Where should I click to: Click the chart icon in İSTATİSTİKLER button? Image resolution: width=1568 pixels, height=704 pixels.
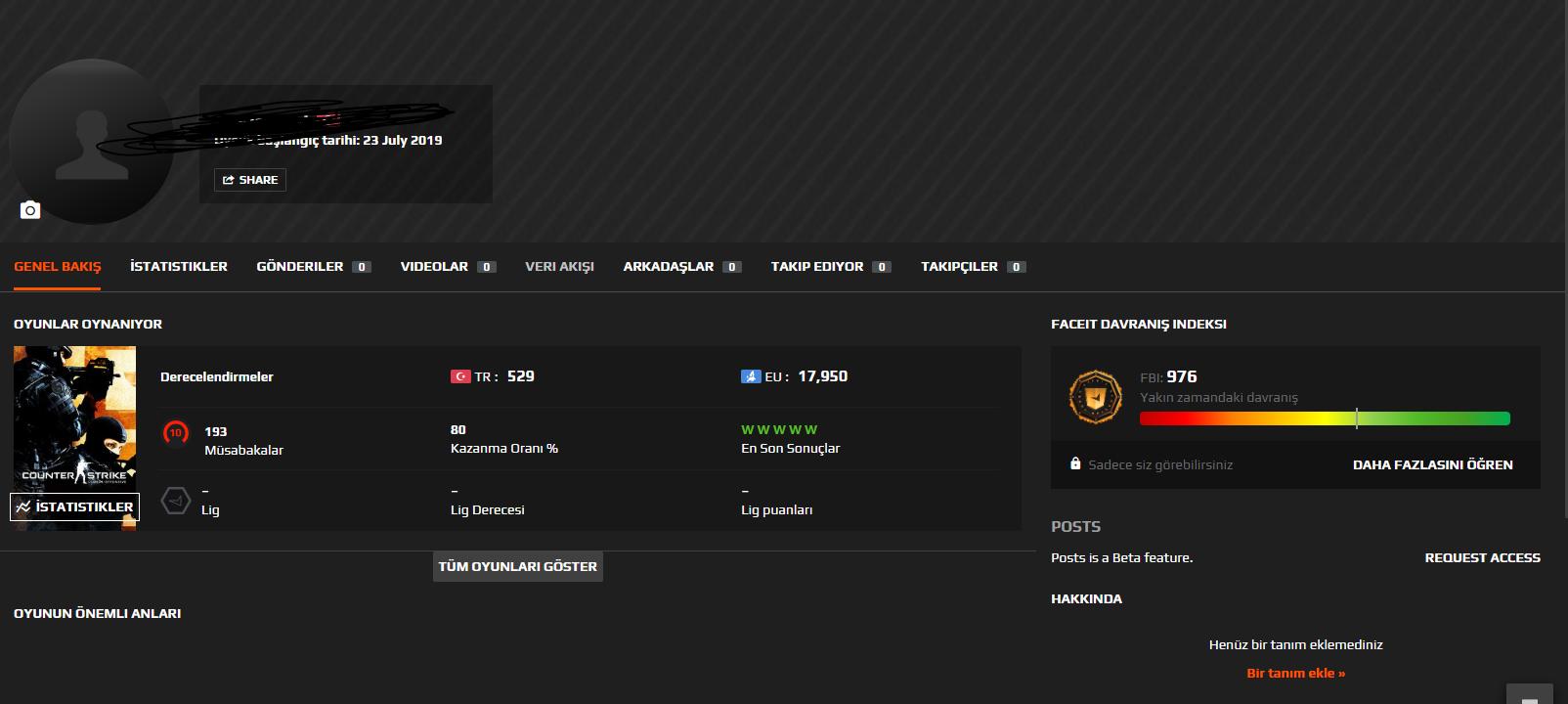point(23,506)
